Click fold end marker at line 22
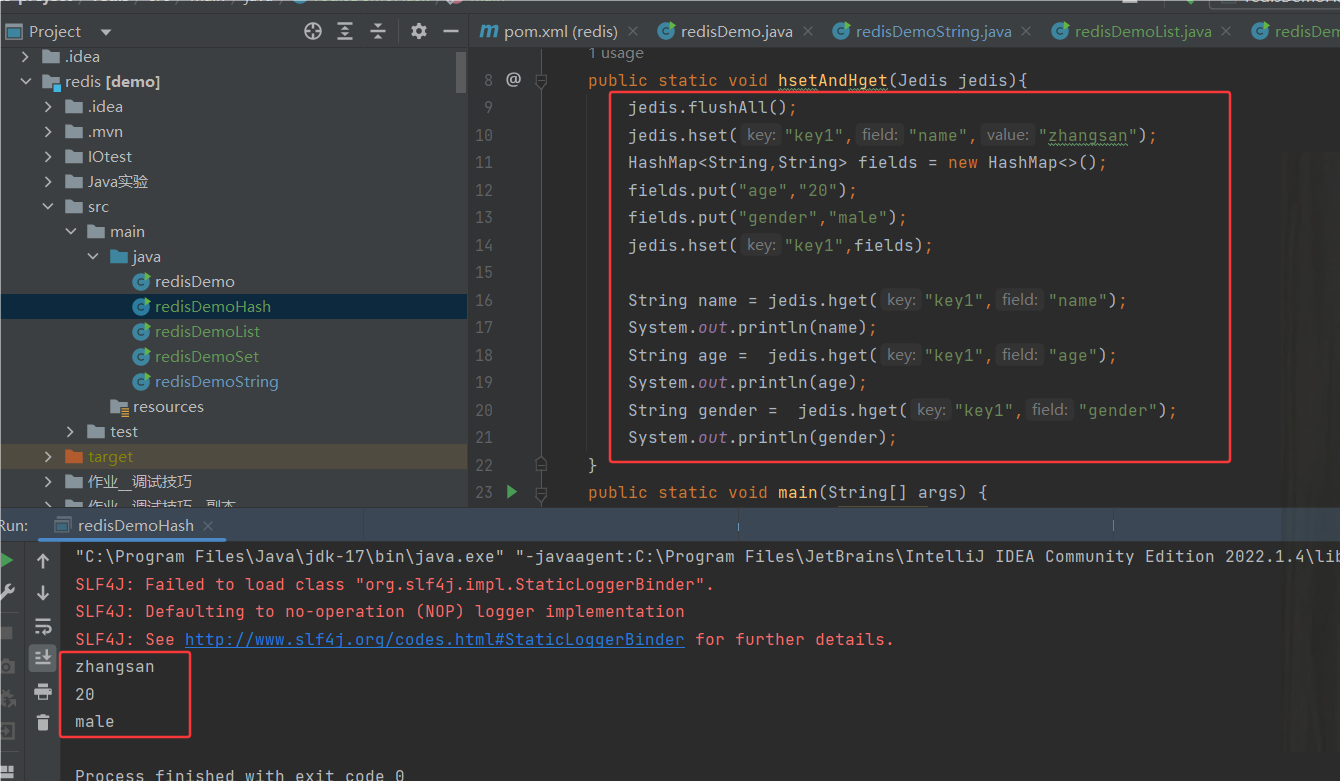1340x781 pixels. (541, 464)
